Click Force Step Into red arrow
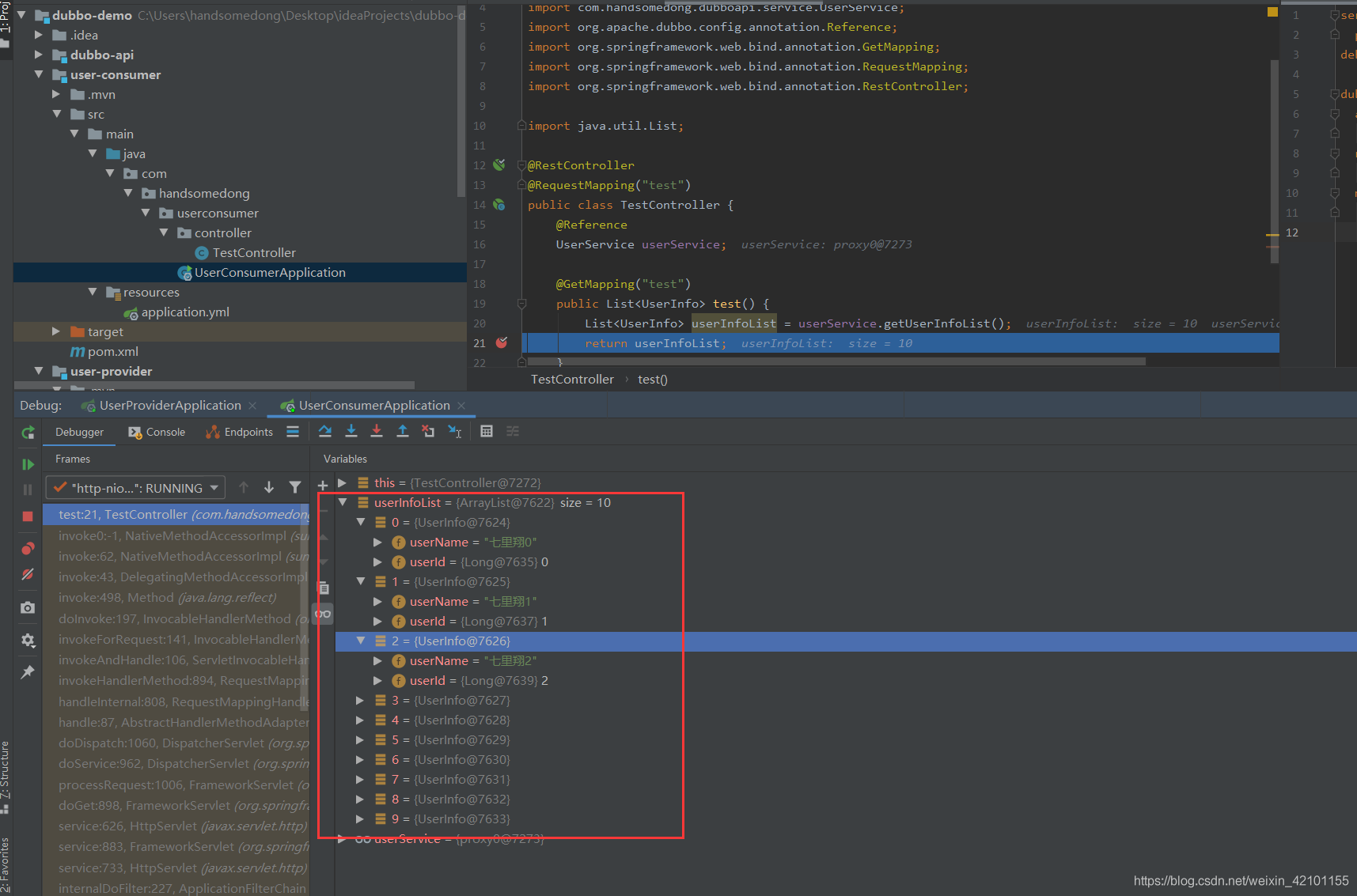Screen dimensions: 1357x896 click(x=377, y=431)
